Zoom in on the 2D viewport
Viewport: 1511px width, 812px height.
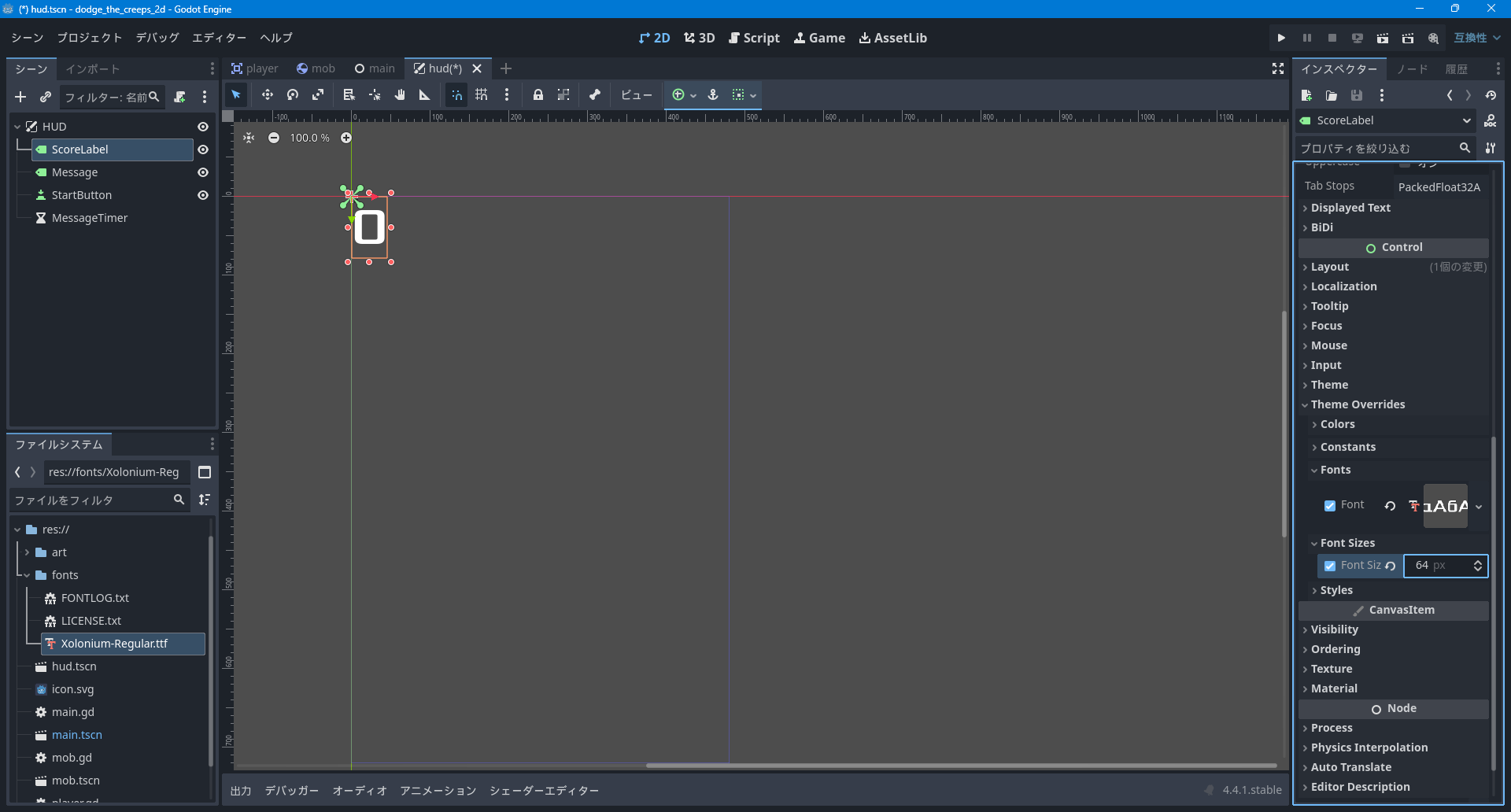pyautogui.click(x=346, y=138)
